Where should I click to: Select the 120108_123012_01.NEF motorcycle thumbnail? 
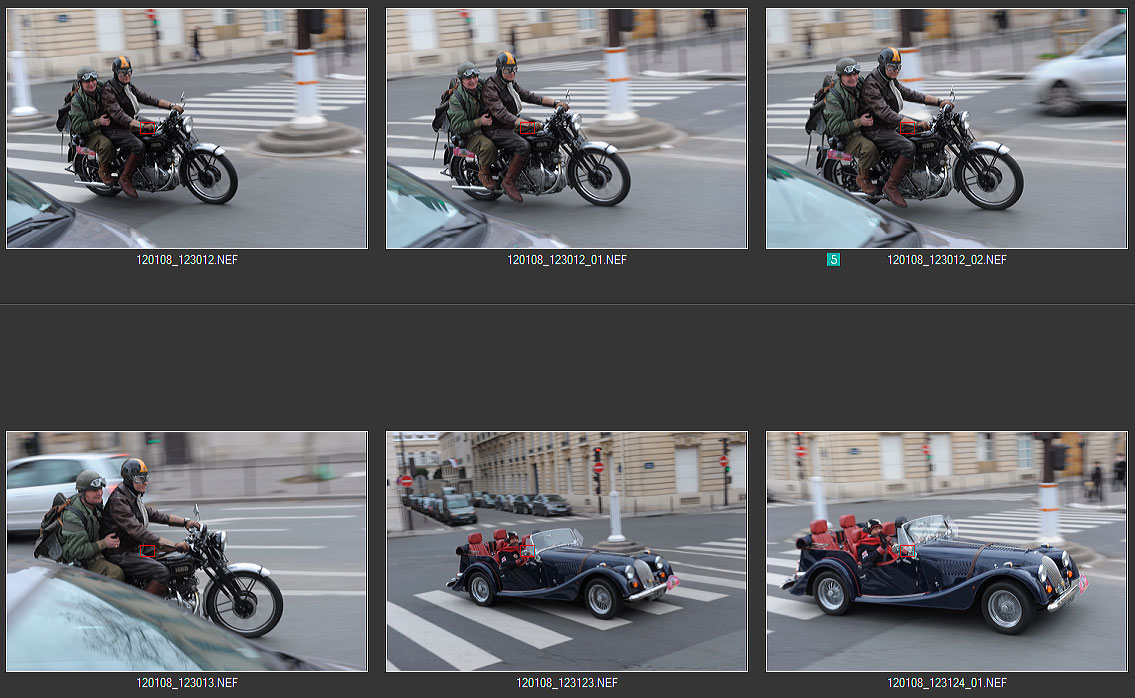tap(567, 128)
